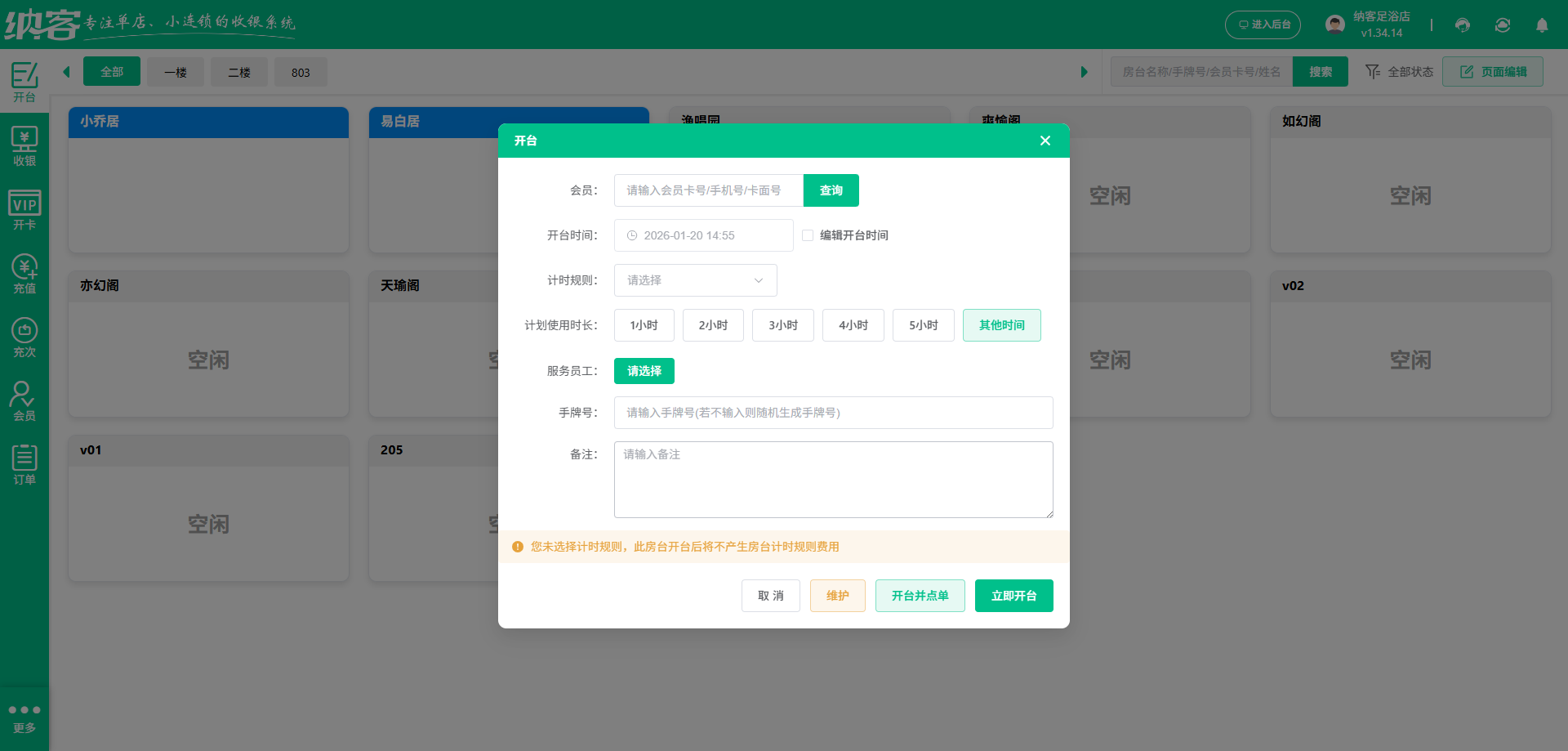This screenshot has width=1568, height=751.
Task: Click 立即开台 to open the table
Action: tap(1013, 595)
